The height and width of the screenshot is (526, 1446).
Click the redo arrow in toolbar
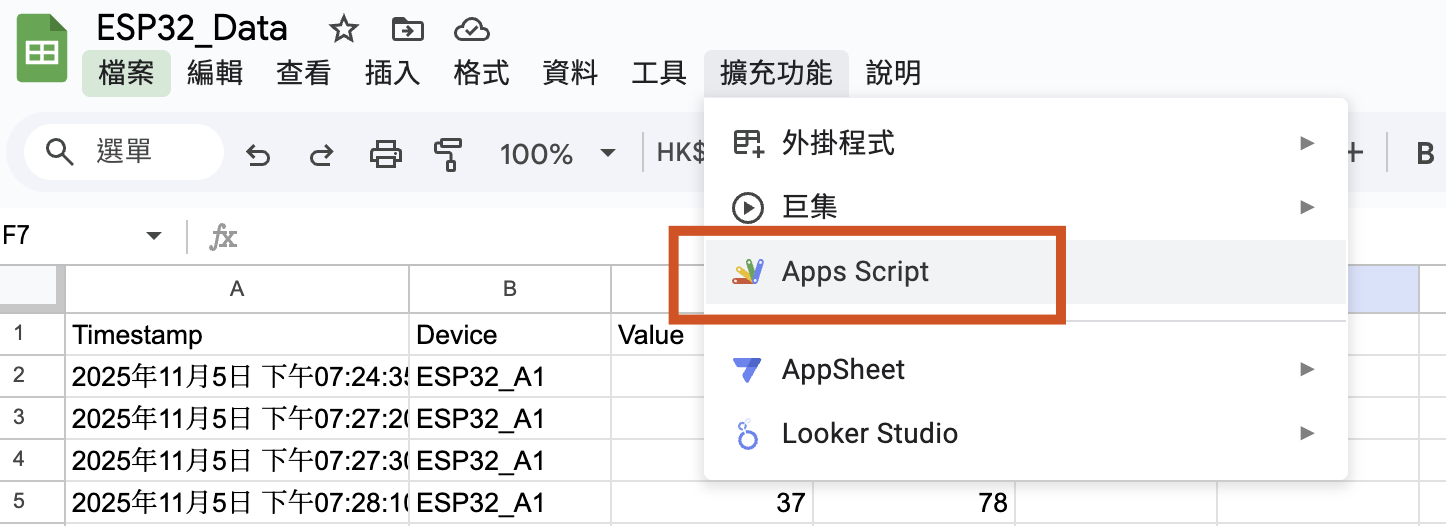(321, 154)
